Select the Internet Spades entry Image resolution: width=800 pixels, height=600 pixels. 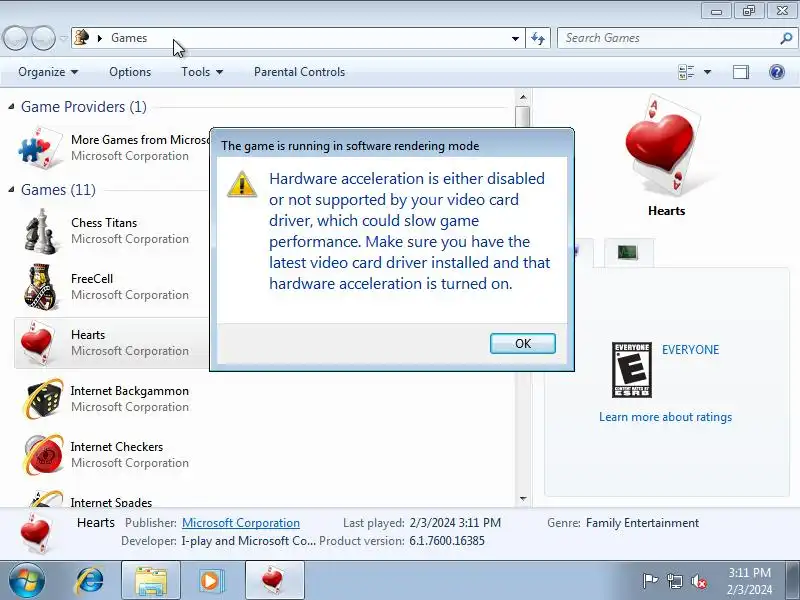[x=111, y=503]
